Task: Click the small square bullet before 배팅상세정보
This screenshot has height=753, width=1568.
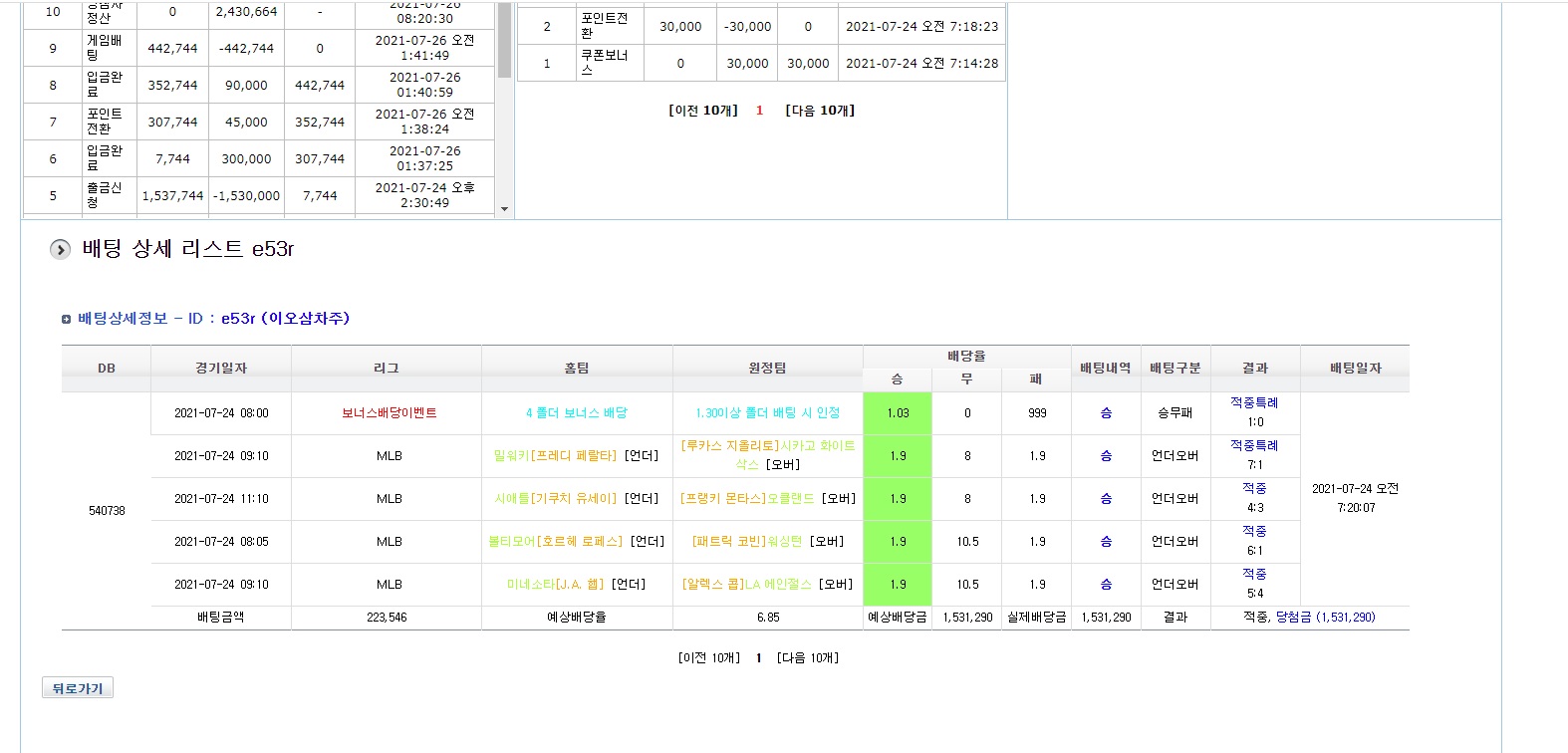Action: point(66,320)
